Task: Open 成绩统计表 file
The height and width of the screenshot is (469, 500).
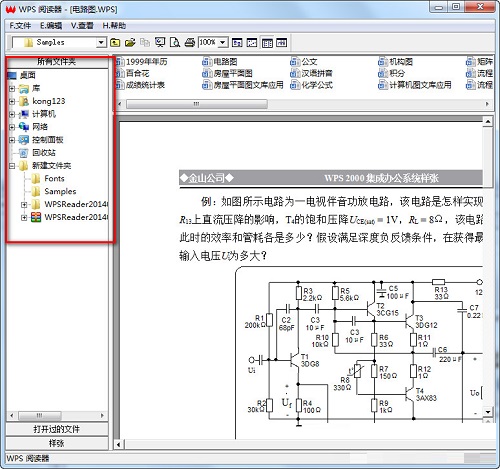Action: pos(145,85)
